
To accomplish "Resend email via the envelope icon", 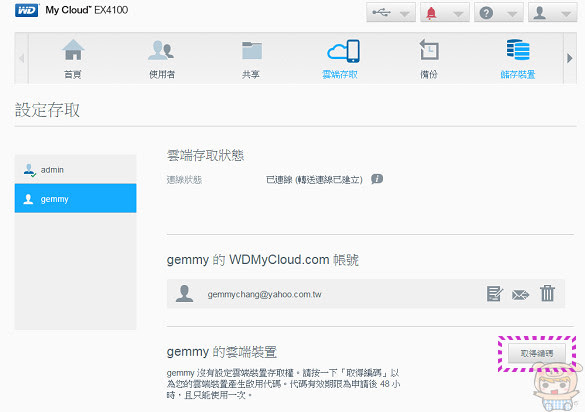I will point(520,295).
